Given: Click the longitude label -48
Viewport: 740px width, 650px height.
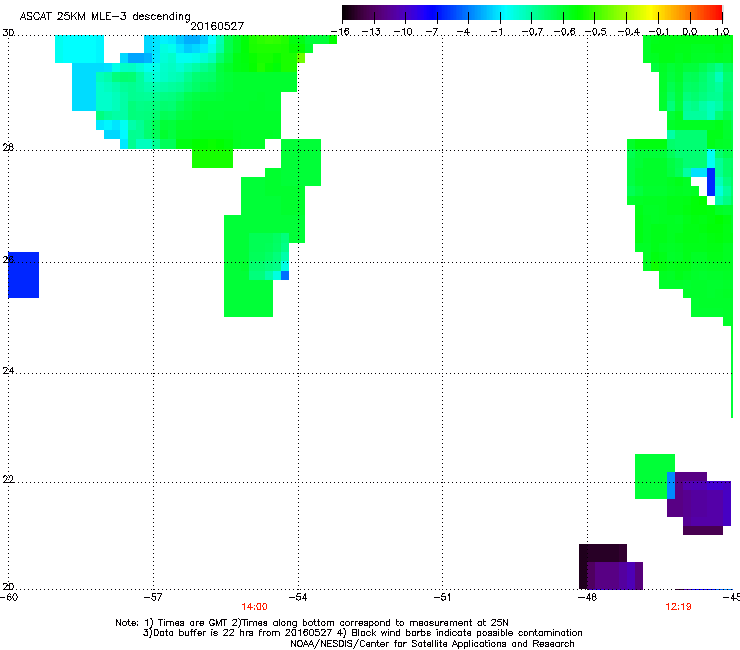Looking at the screenshot, I should (x=588, y=598).
